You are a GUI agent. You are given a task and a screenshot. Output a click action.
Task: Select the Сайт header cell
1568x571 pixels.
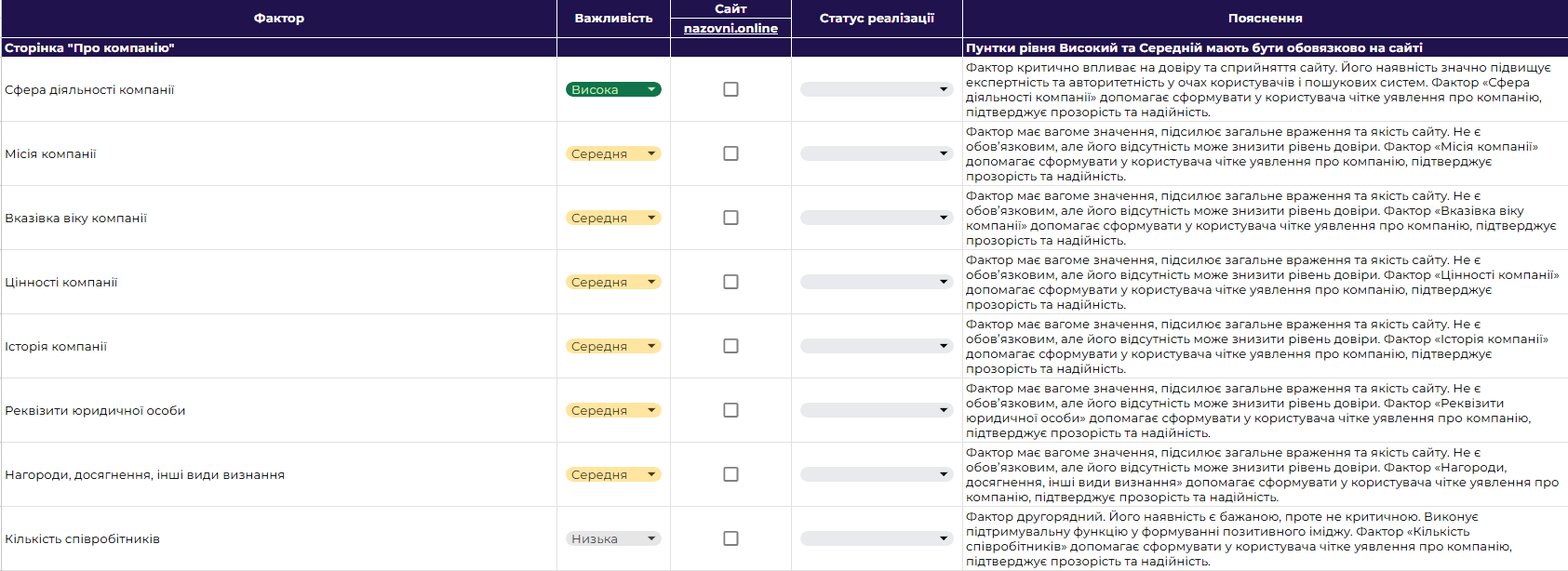(x=730, y=8)
